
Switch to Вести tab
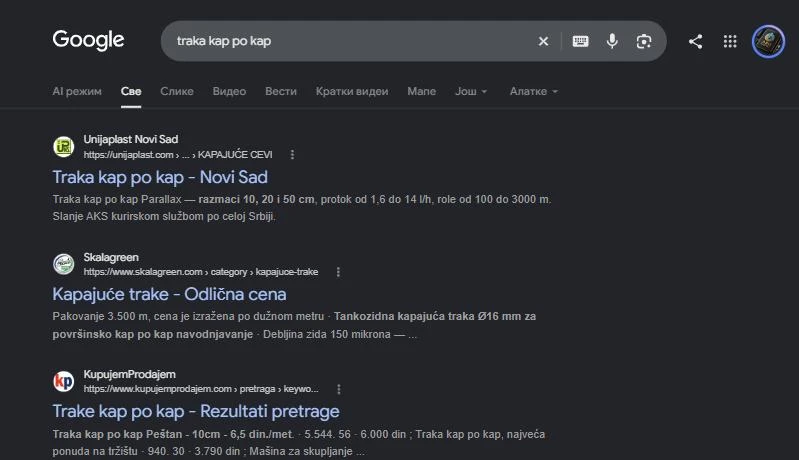pos(281,91)
